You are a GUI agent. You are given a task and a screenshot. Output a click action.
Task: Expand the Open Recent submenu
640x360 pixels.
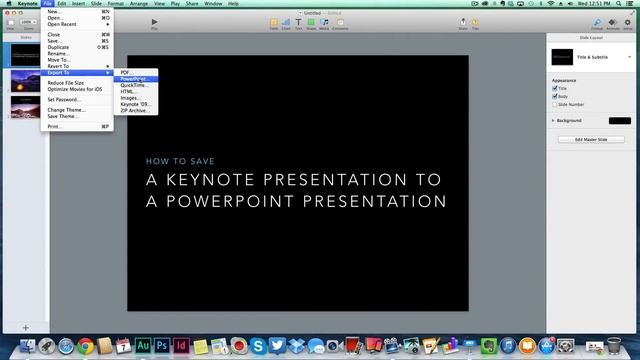77,24
